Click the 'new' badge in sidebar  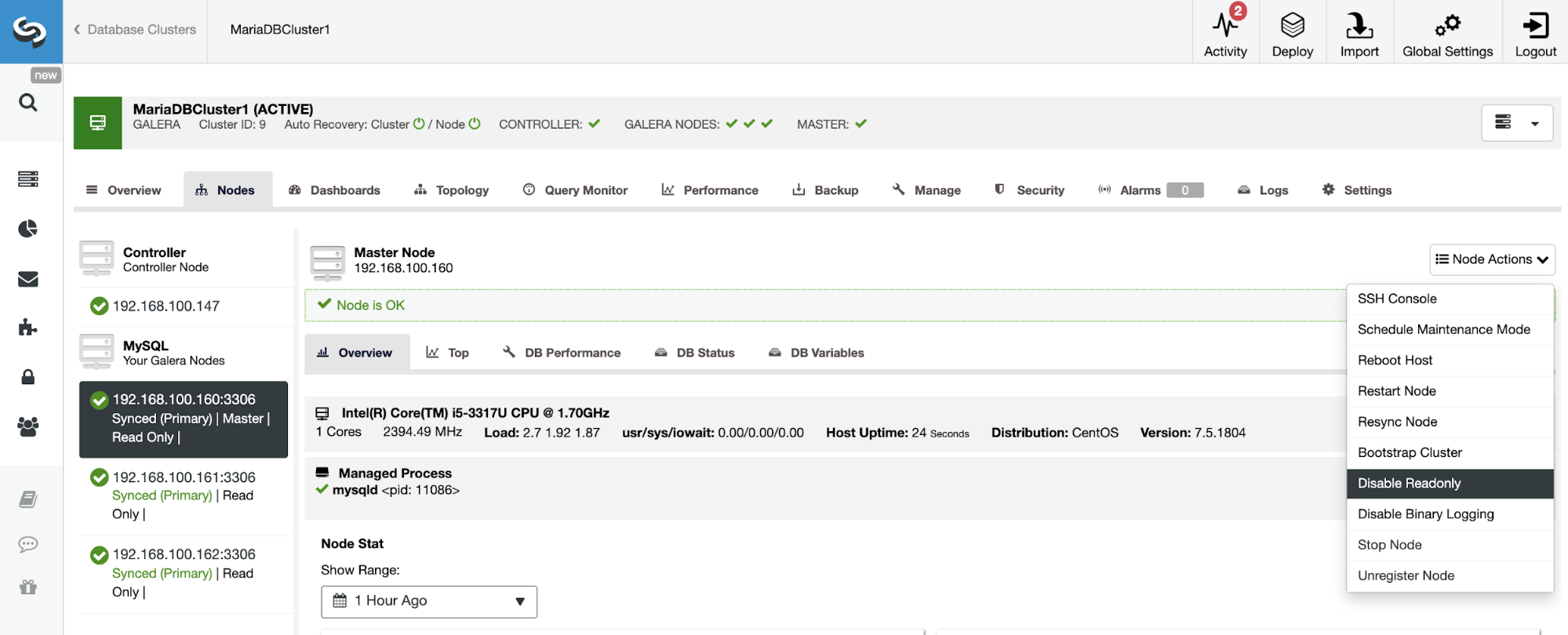coord(45,75)
